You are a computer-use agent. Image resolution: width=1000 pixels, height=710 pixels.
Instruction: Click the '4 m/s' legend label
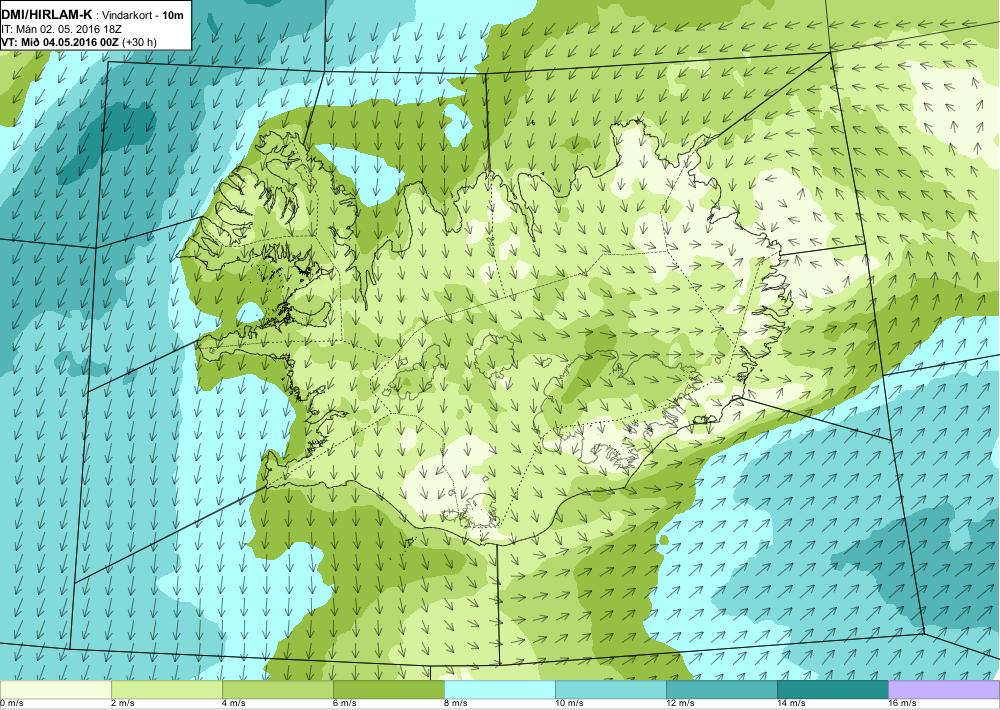pos(234,704)
